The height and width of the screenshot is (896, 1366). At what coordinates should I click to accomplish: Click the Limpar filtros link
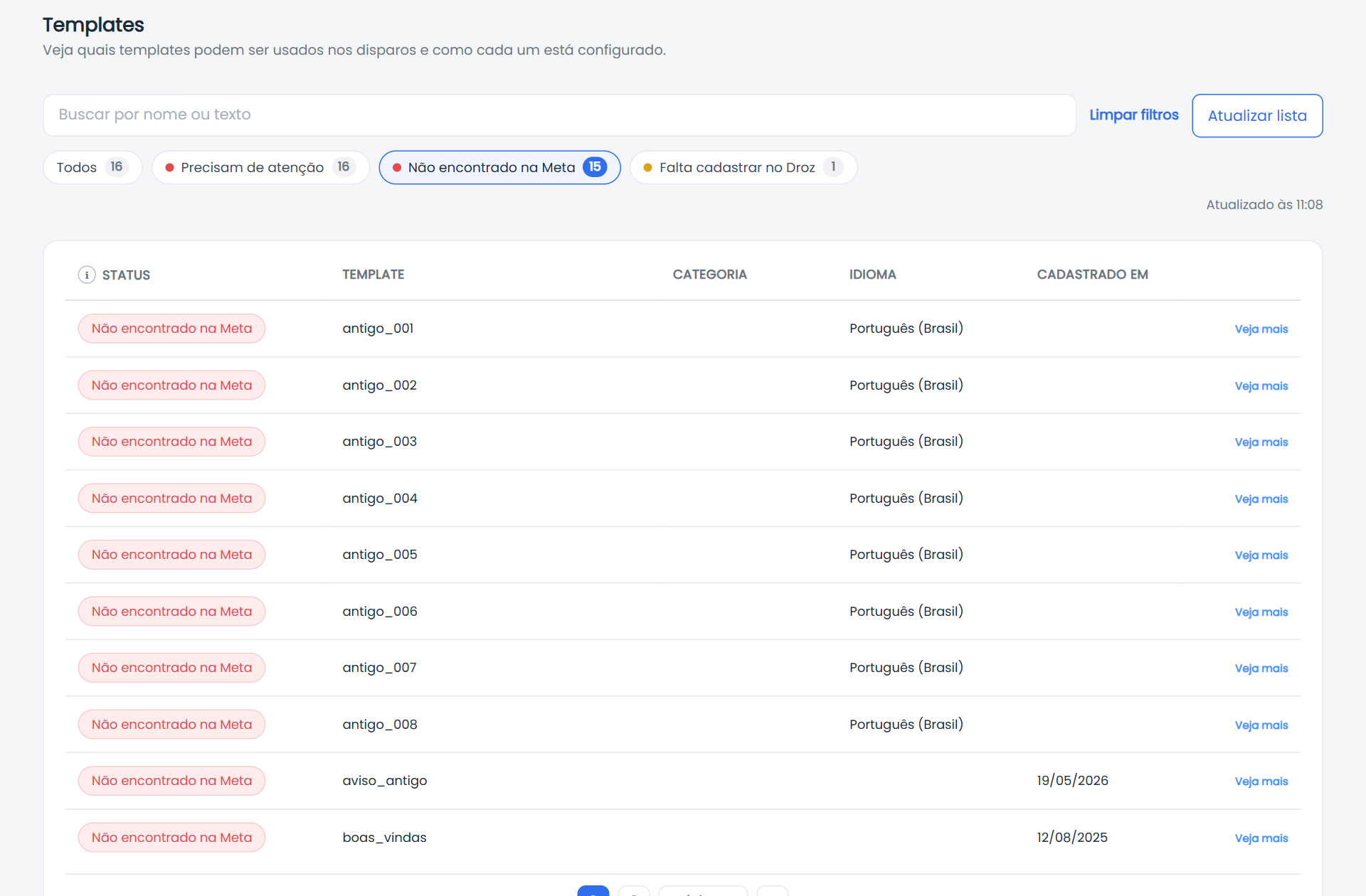pyautogui.click(x=1134, y=115)
